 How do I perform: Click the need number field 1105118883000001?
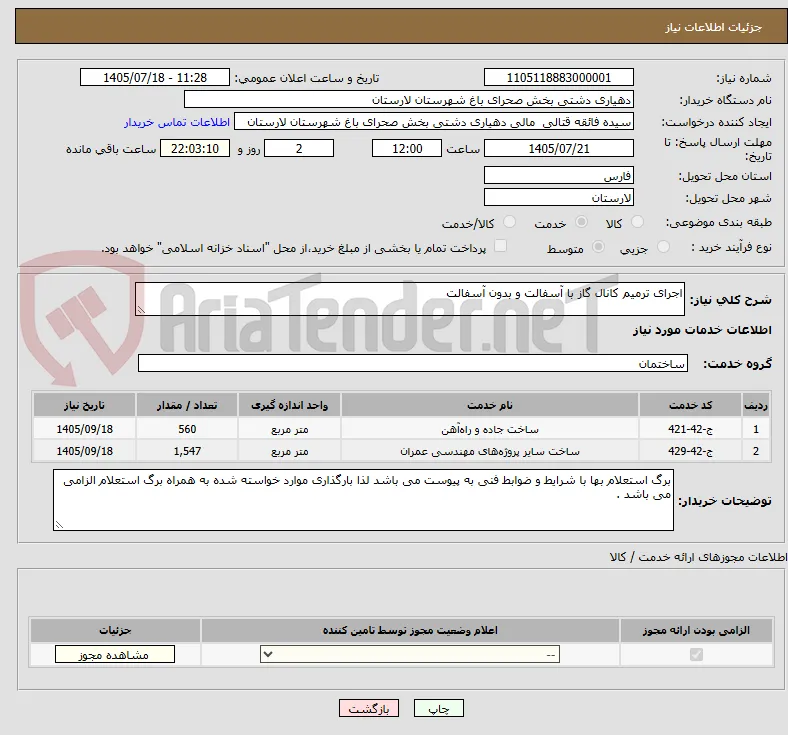(558, 77)
